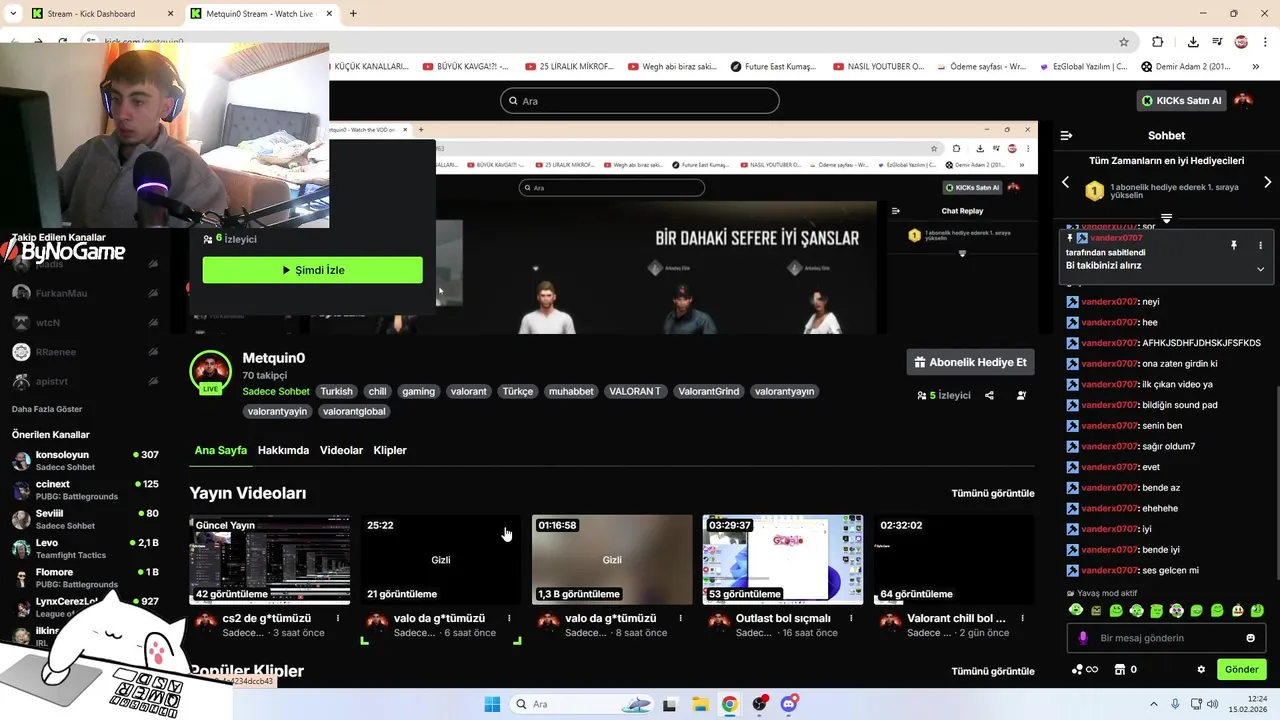The height and width of the screenshot is (720, 1280).
Task: Open Chrome in the taskbar
Action: [x=730, y=704]
